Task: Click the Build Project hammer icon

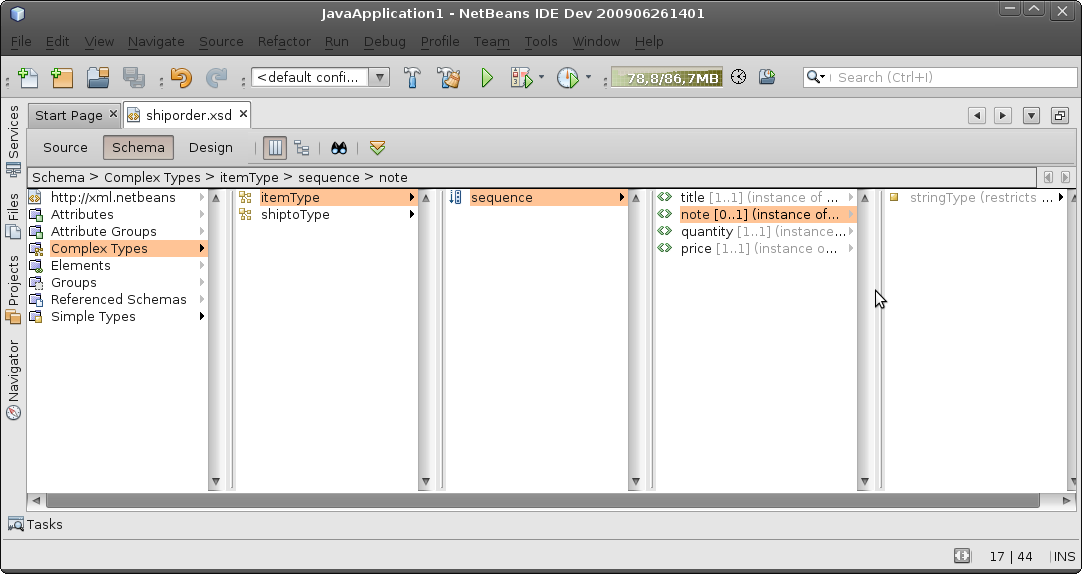Action: (413, 77)
